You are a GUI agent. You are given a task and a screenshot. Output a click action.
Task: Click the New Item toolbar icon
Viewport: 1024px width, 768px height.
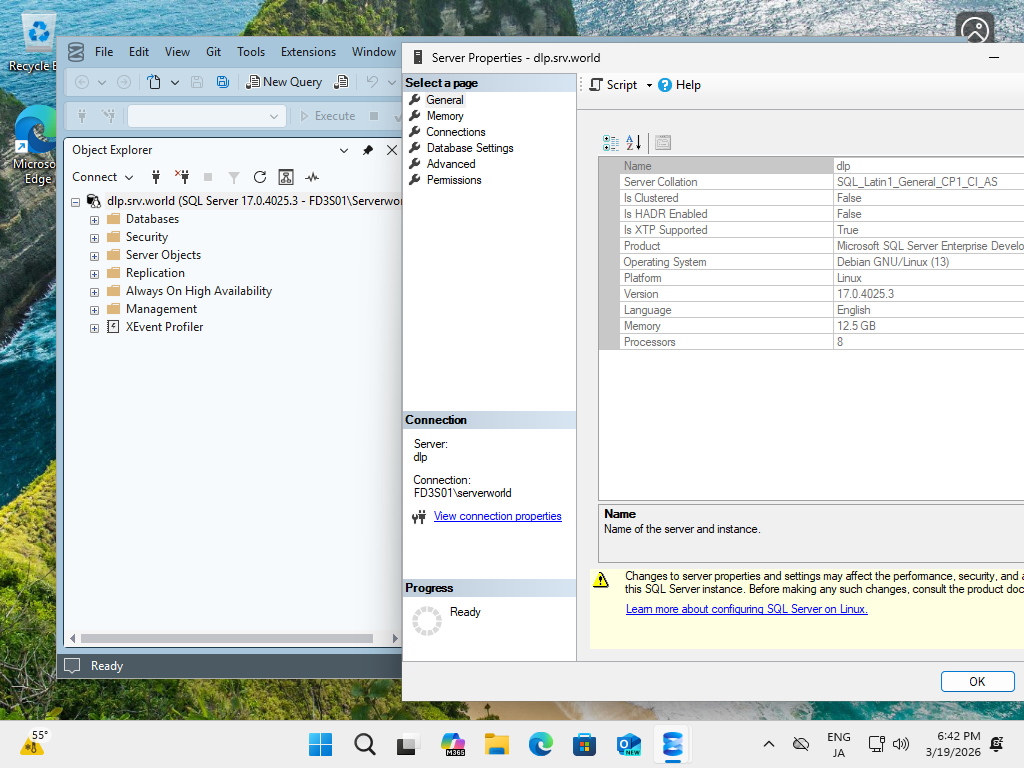(x=154, y=82)
